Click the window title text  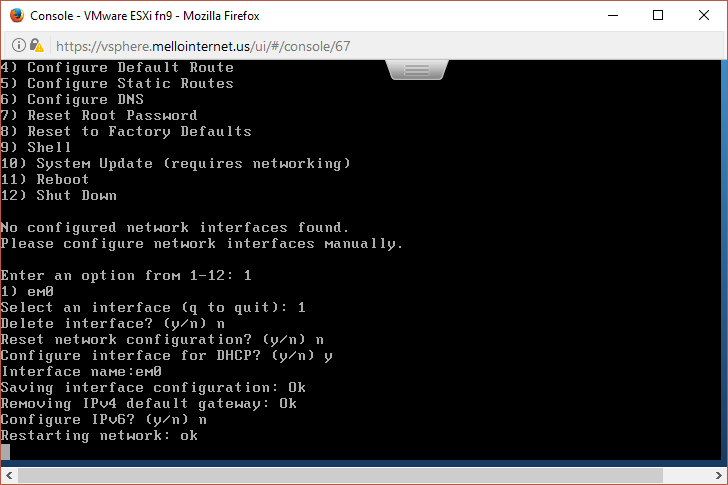pyautogui.click(x=144, y=16)
